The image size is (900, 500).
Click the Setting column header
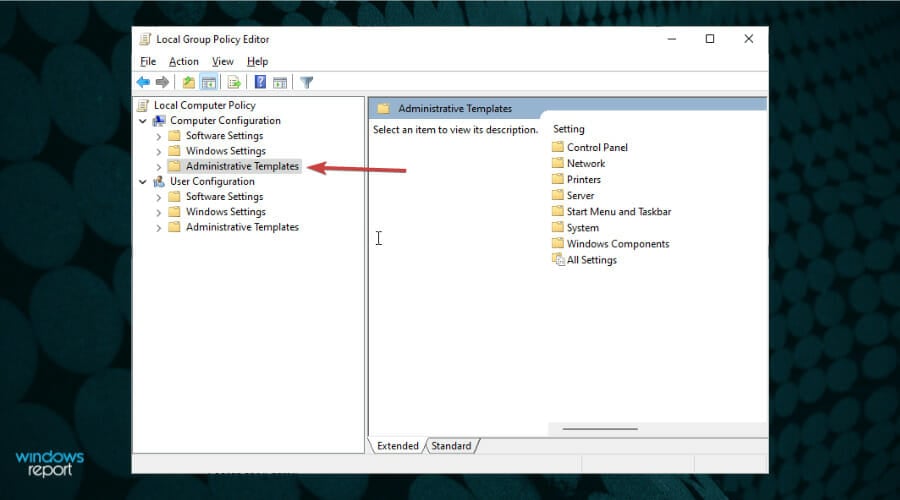(x=569, y=129)
